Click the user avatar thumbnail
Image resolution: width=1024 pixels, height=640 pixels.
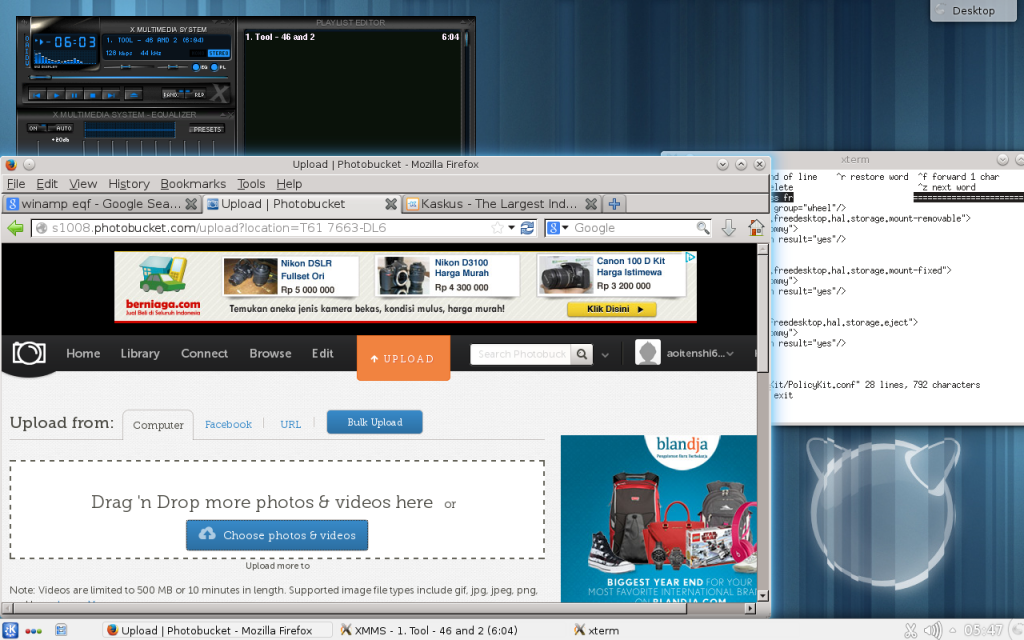(x=648, y=353)
